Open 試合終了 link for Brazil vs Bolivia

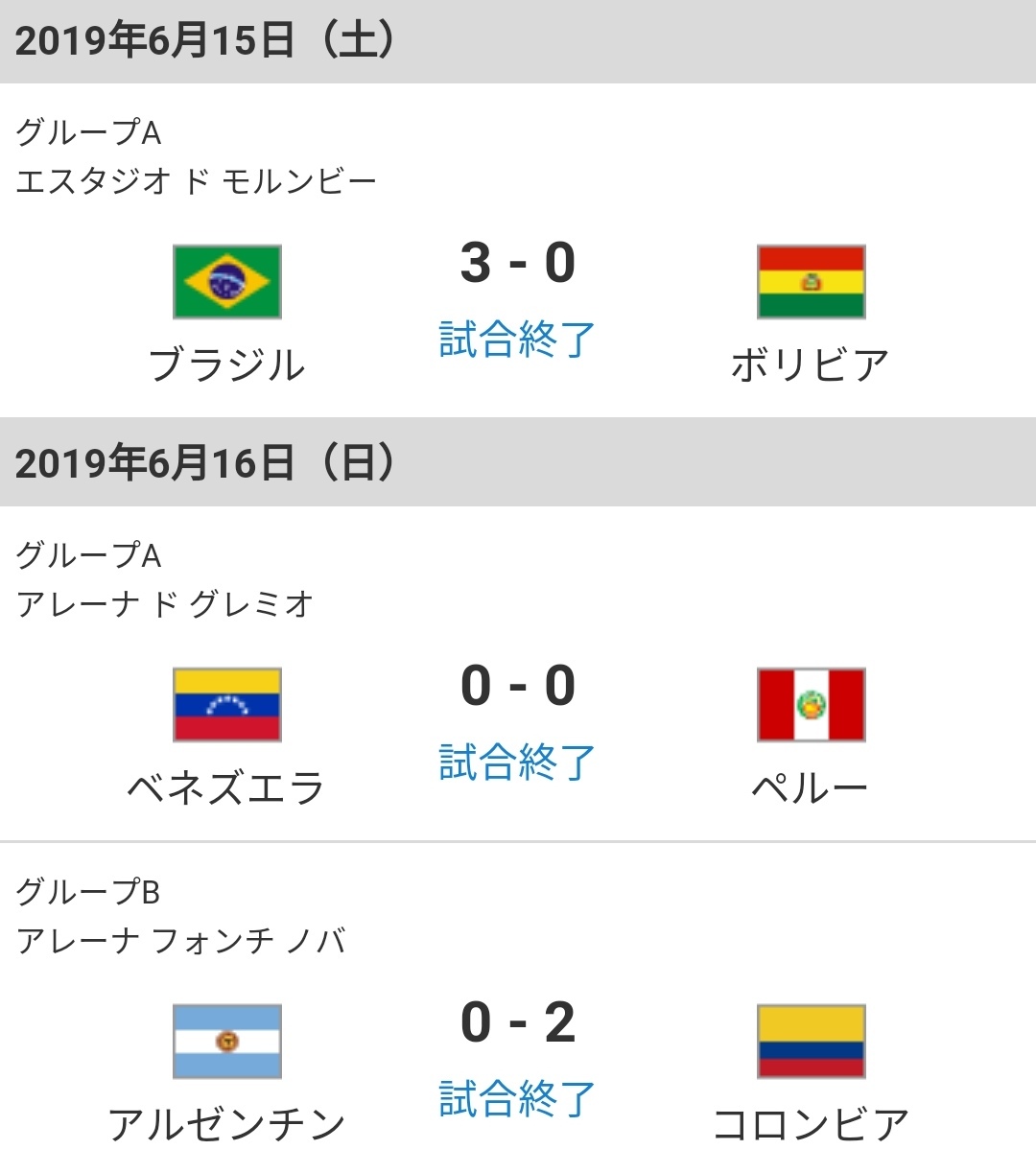[x=517, y=340]
